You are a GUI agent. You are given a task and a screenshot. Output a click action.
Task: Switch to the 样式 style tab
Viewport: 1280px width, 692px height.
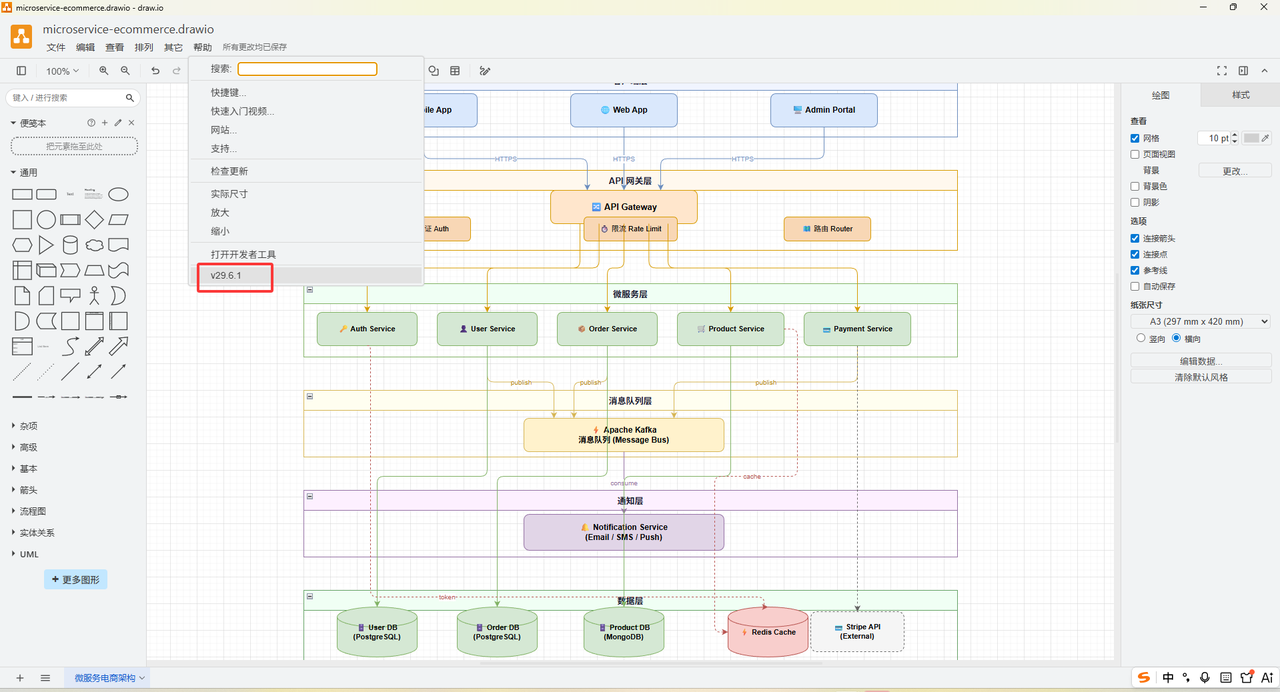click(1241, 95)
